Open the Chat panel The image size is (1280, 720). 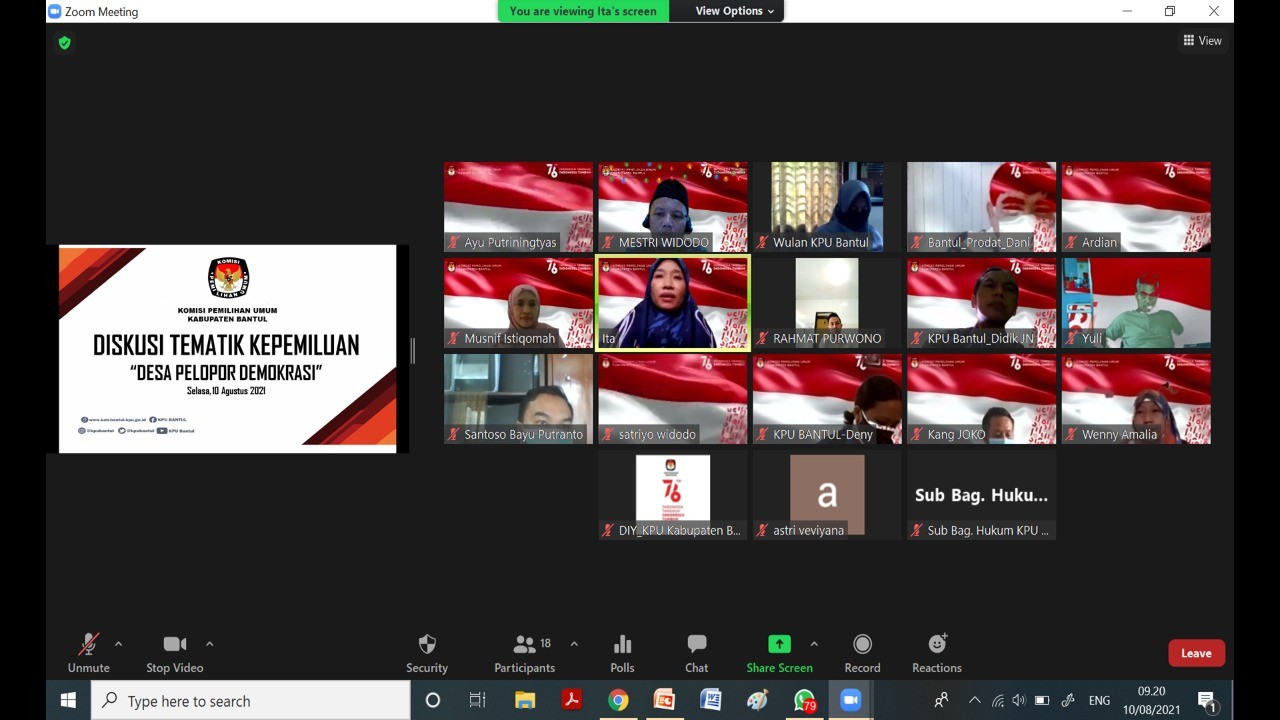(x=697, y=645)
